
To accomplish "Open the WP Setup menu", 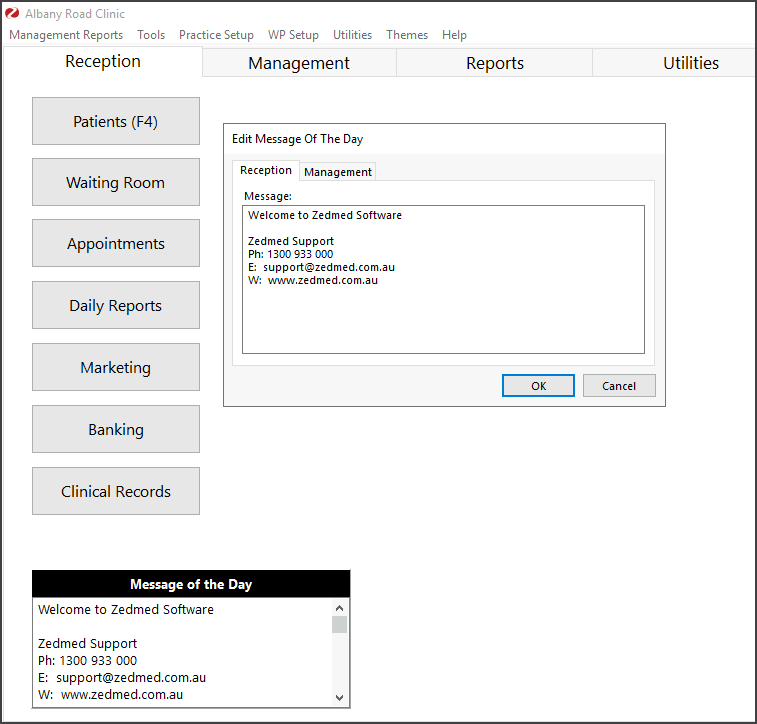I will pyautogui.click(x=294, y=35).
